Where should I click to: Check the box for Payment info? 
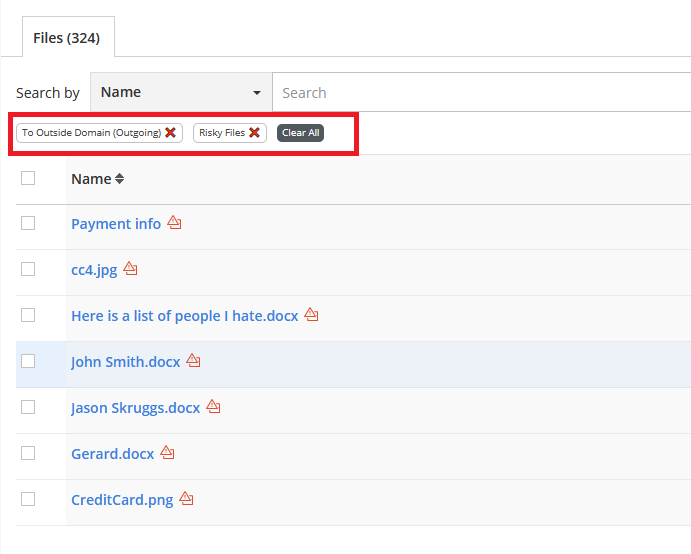[28, 223]
